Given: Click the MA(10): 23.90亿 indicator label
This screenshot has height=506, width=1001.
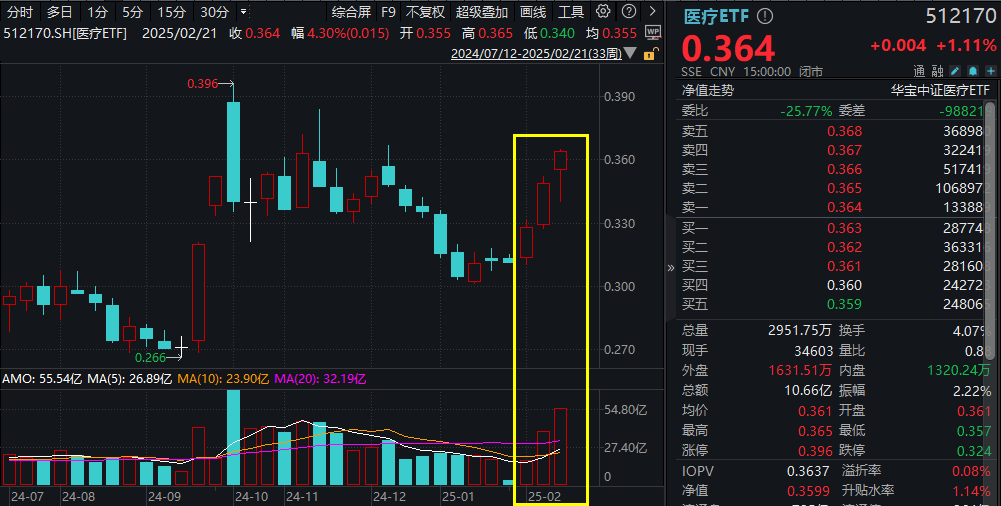Looking at the screenshot, I should click(x=223, y=379).
